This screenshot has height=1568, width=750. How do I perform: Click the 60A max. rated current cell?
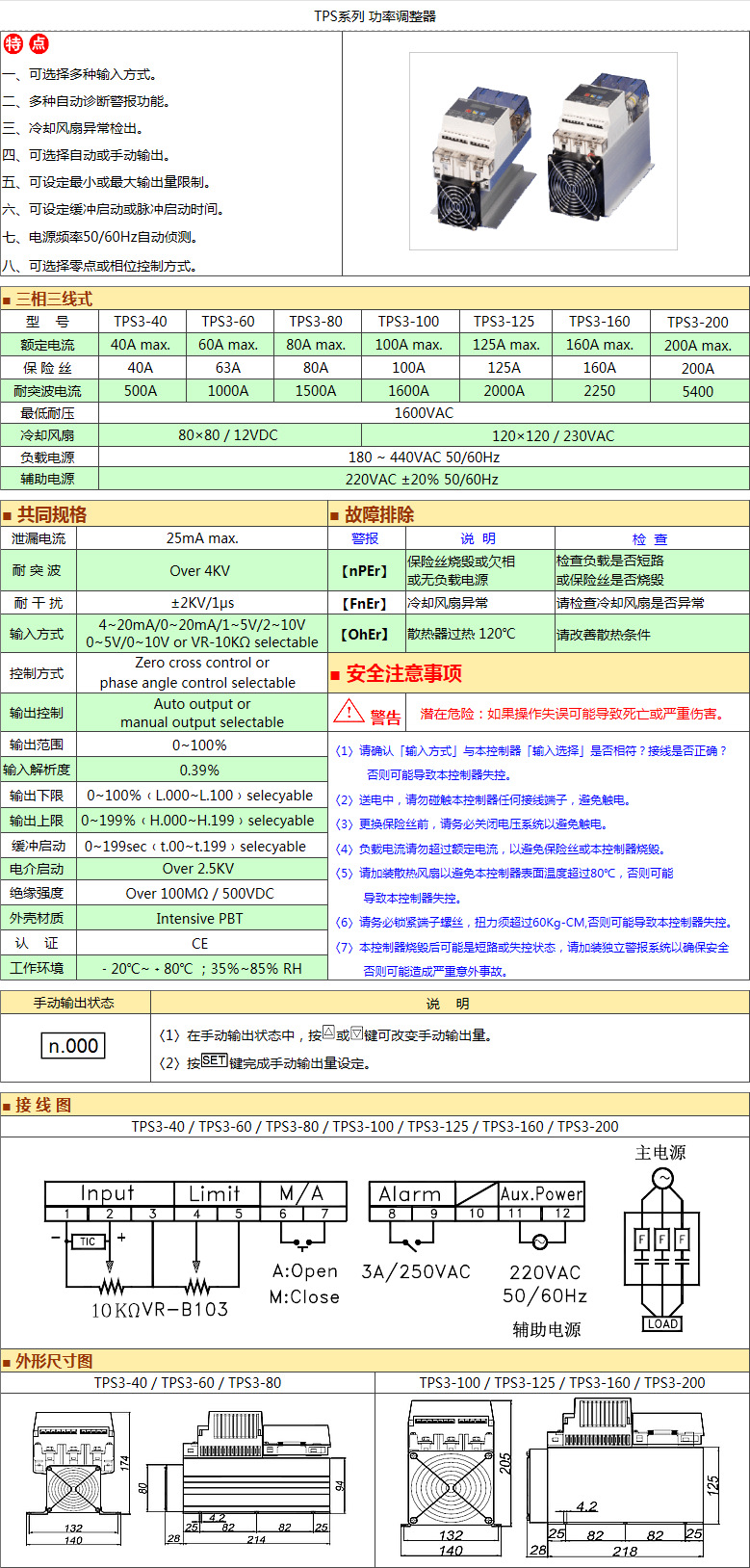pos(228,345)
